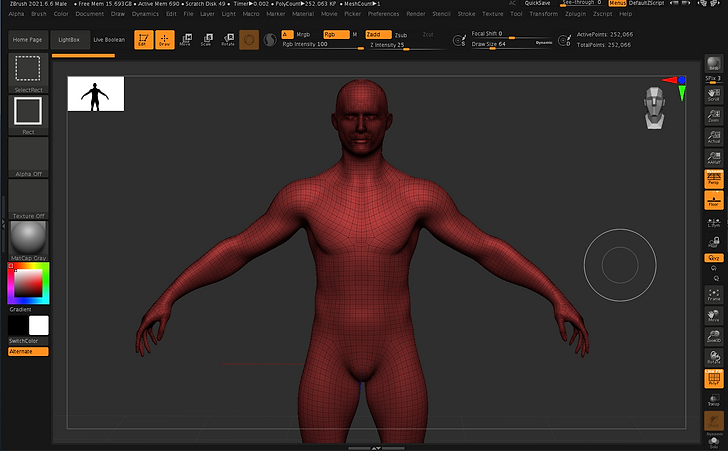Open the SelectRect brush picker
Screen dimensions: 728x451
[x=28, y=73]
